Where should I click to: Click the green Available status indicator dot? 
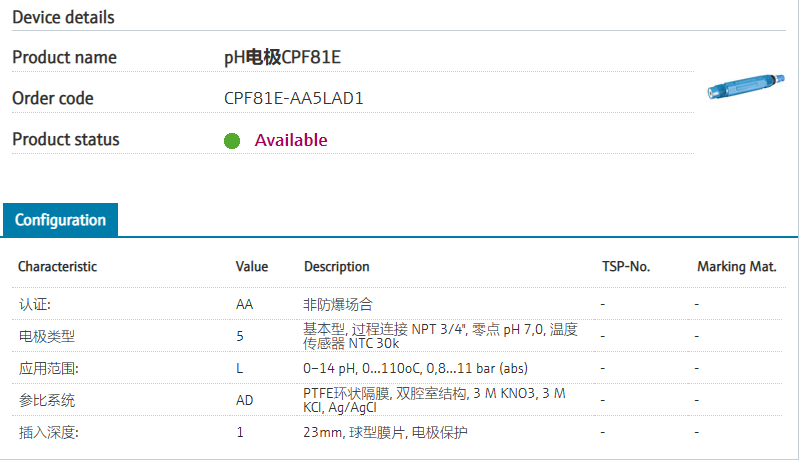click(232, 141)
